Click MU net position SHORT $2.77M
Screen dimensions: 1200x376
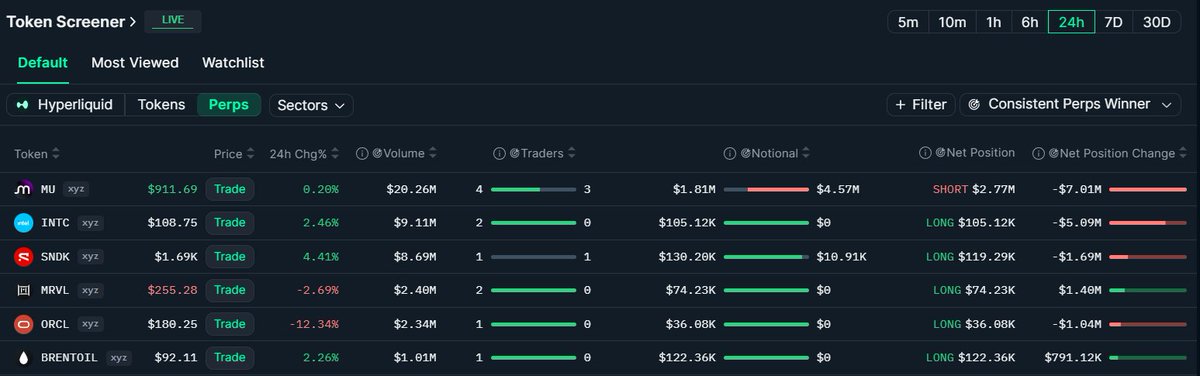pyautogui.click(x=974, y=189)
